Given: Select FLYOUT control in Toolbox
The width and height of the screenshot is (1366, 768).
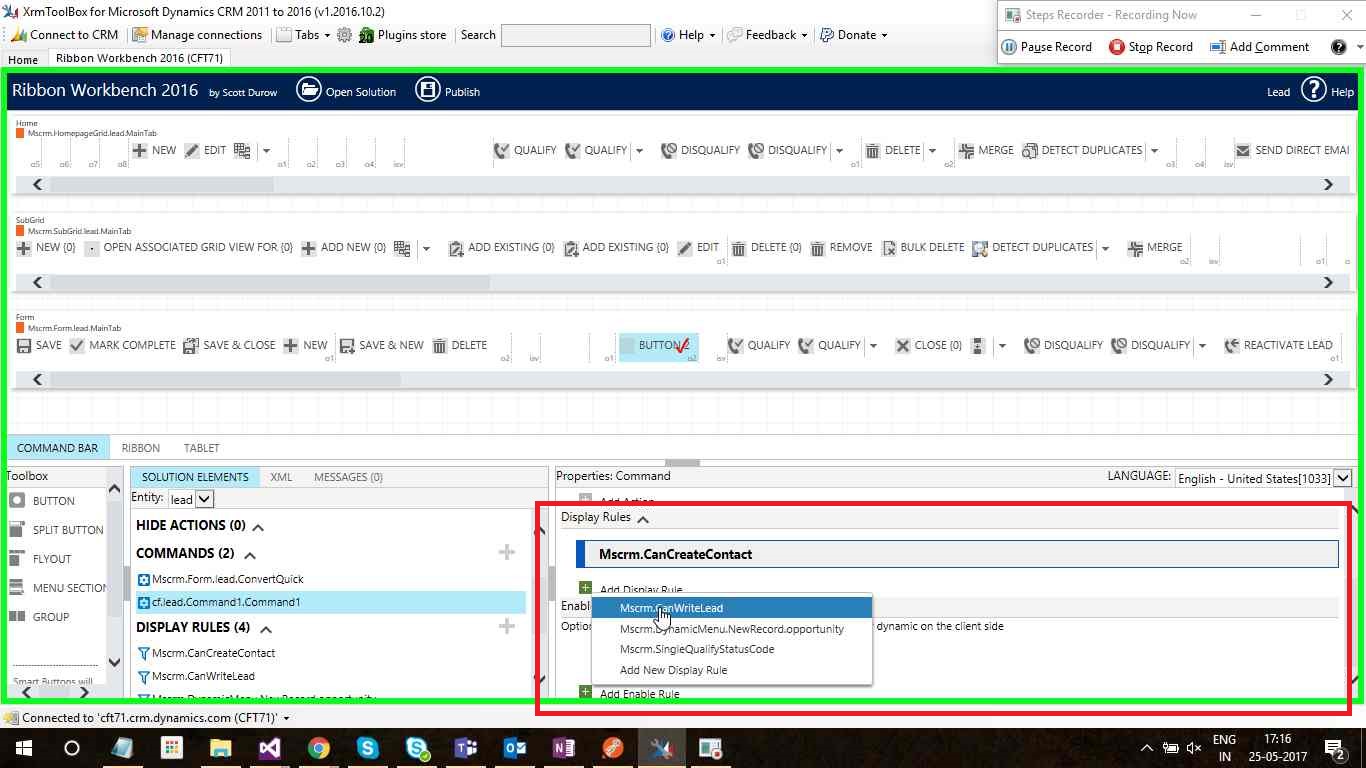Looking at the screenshot, I should [x=41, y=559].
